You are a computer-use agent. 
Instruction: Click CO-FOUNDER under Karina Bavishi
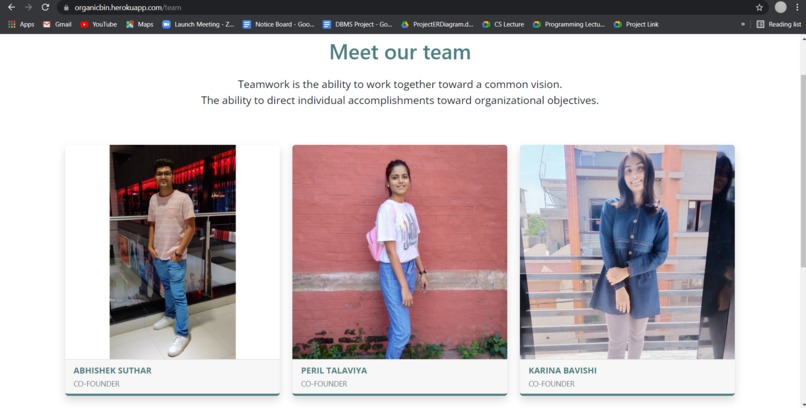(552, 384)
